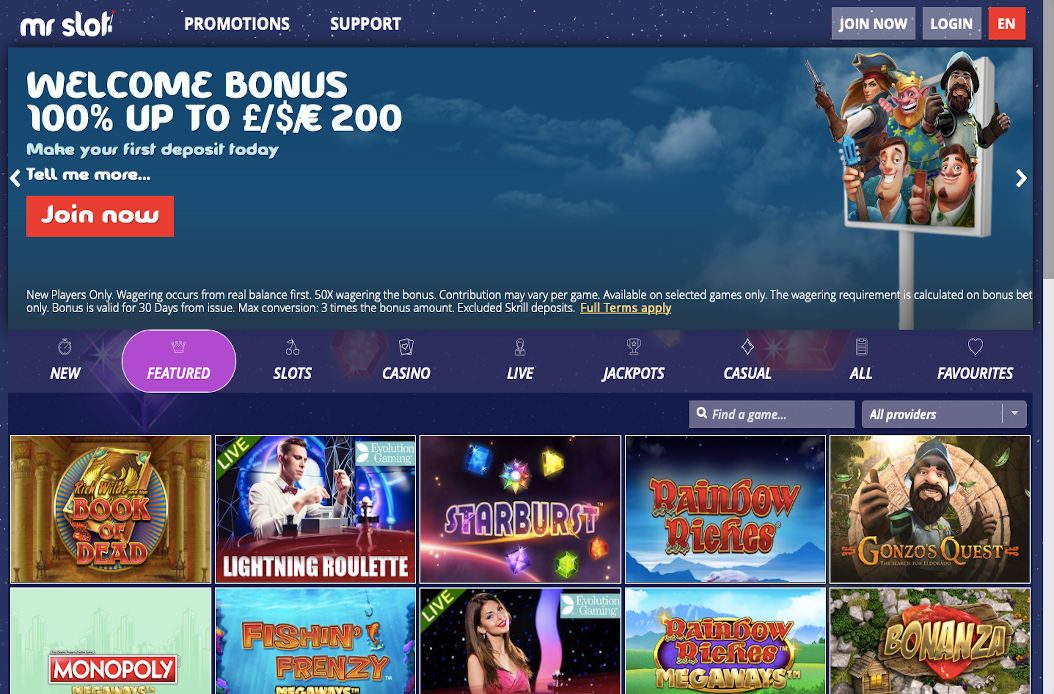Click the Login button in header
The height and width of the screenshot is (694, 1054).
(951, 24)
